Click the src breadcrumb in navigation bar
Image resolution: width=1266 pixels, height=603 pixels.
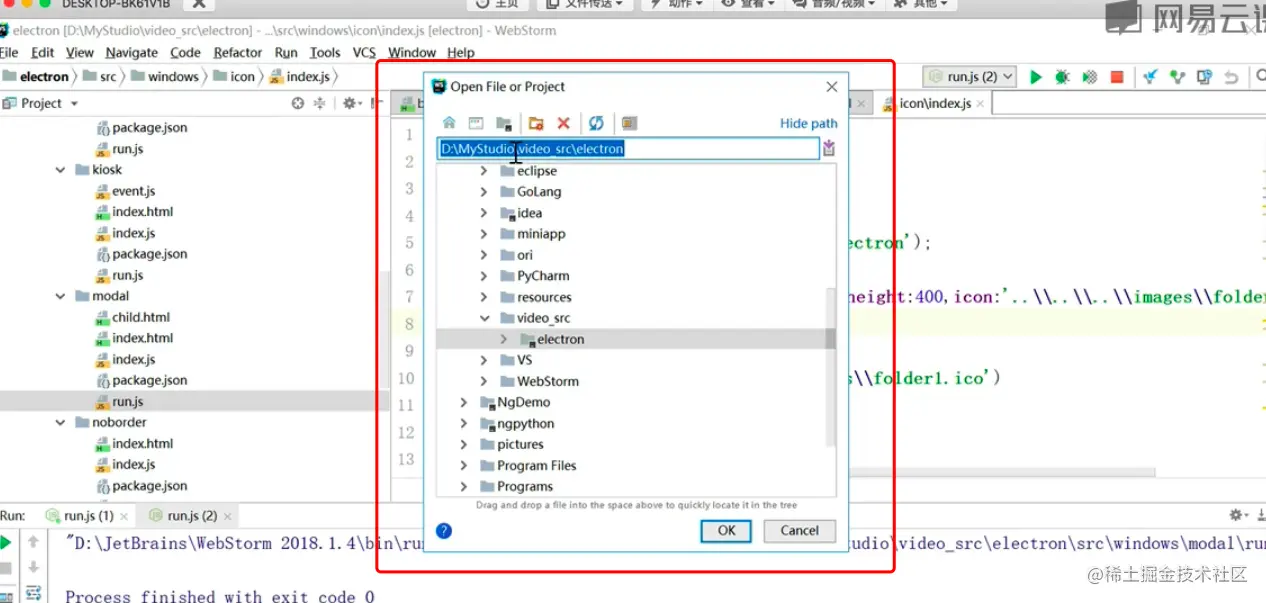(108, 77)
